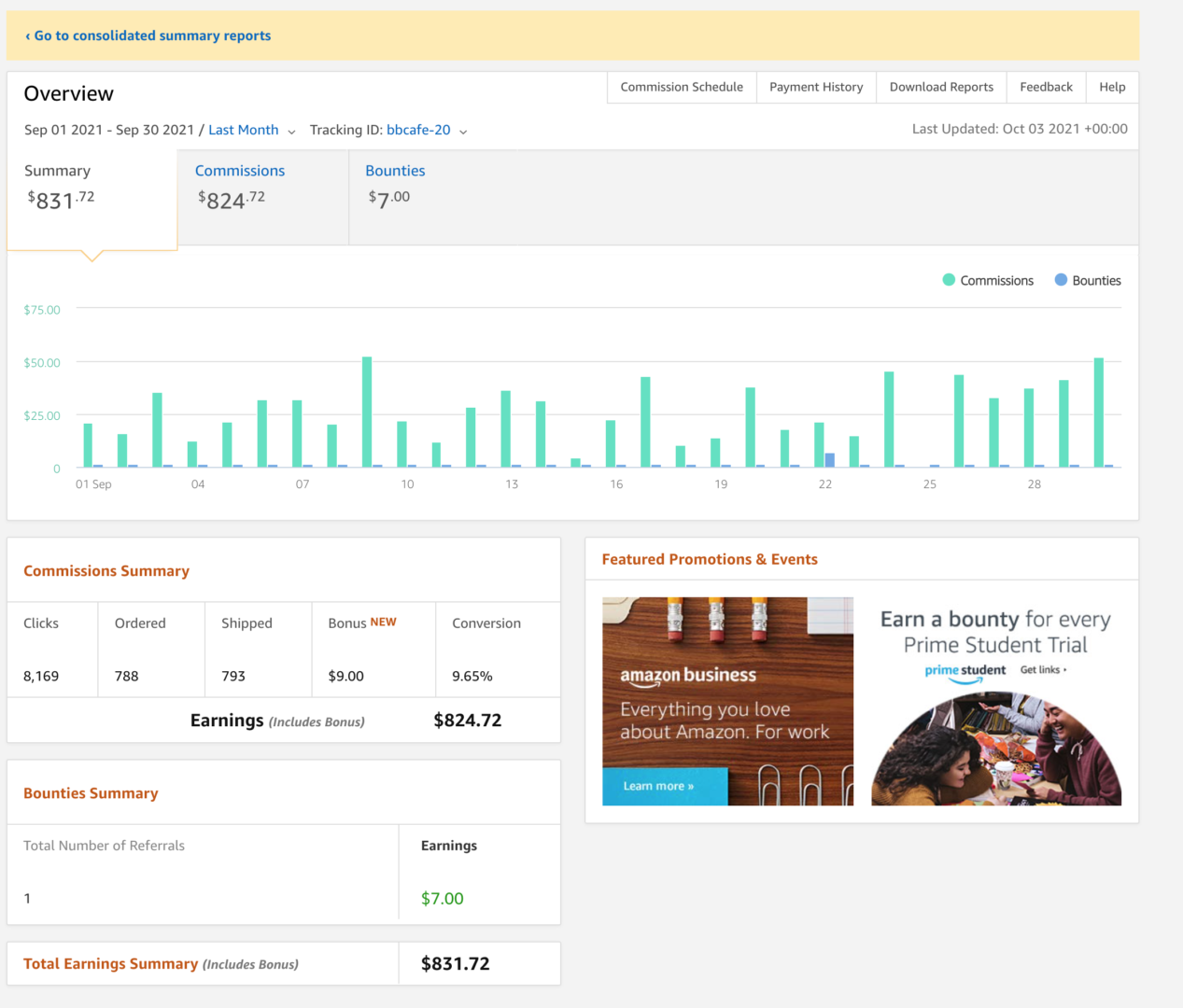Click the NEW badge next to Bonus
The height and width of the screenshot is (1008, 1183).
pos(384,623)
